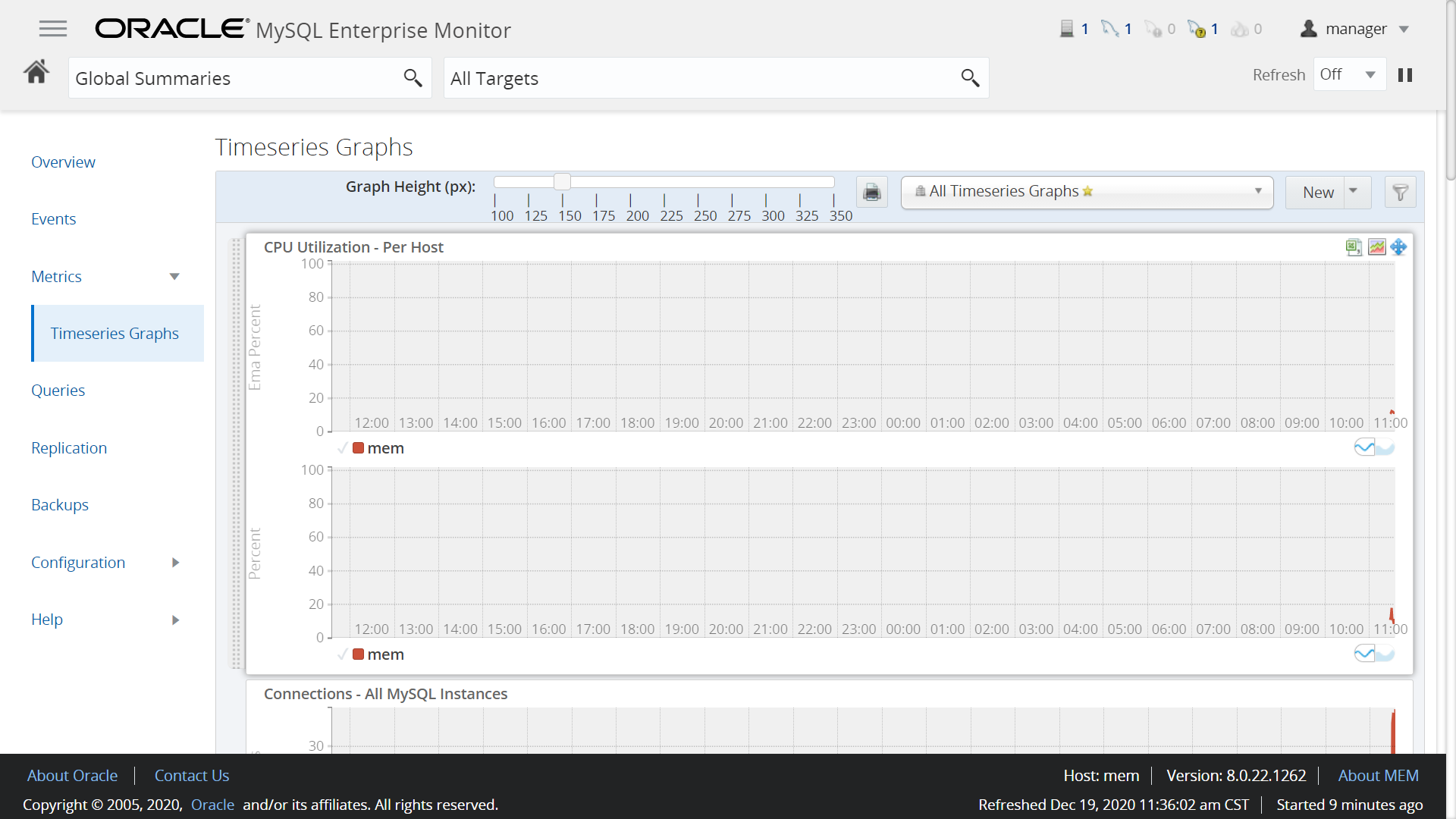1456x819 pixels.
Task: Open the About MEM link
Action: click(x=1378, y=776)
